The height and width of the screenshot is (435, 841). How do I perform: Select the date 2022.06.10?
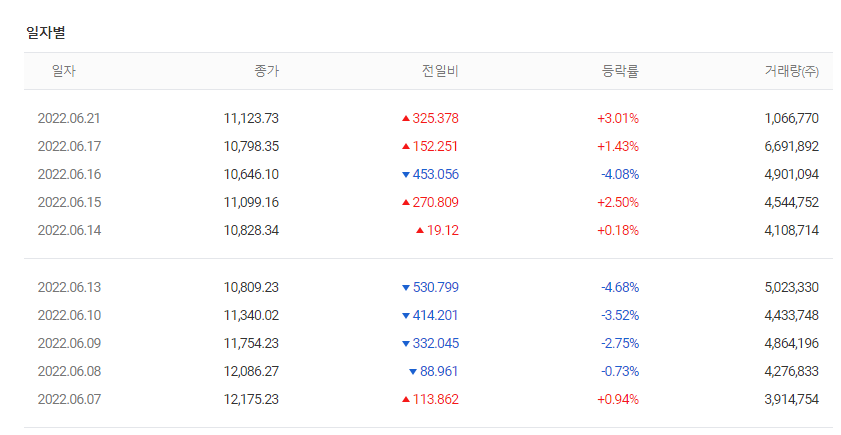[x=69, y=315]
